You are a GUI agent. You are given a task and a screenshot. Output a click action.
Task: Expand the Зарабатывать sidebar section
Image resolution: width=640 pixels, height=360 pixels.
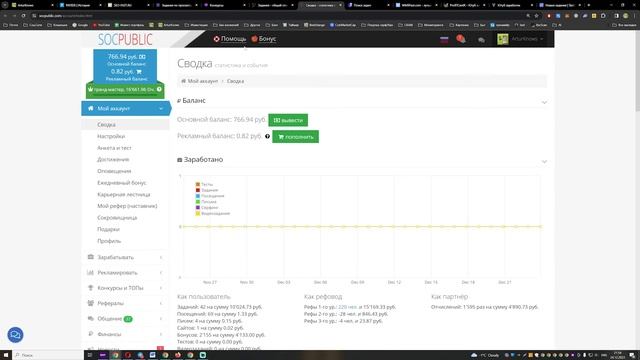(125, 257)
